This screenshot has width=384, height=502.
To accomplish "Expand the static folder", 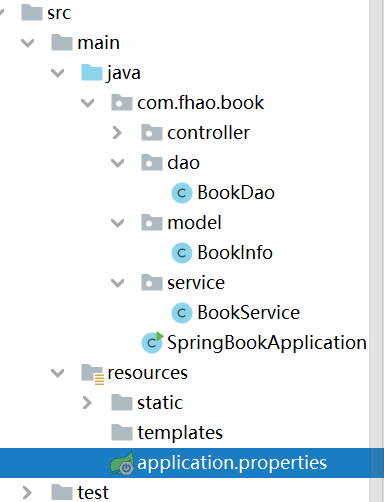I will tap(87, 403).
